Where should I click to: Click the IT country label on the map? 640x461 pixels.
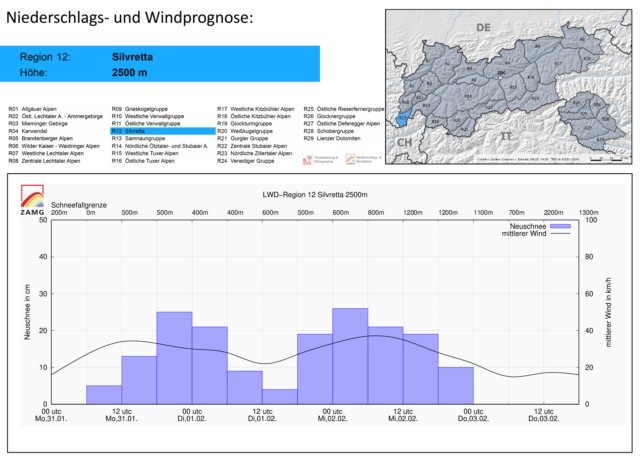[x=506, y=136]
